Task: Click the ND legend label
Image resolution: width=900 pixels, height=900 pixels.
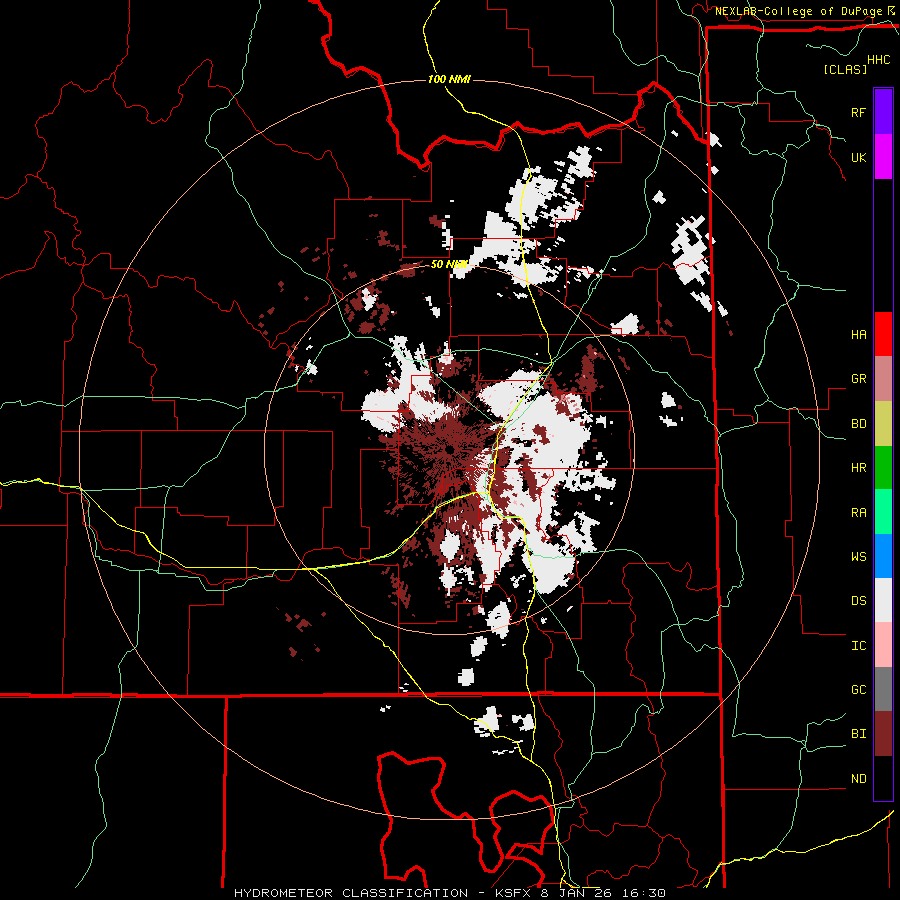Action: (858, 779)
